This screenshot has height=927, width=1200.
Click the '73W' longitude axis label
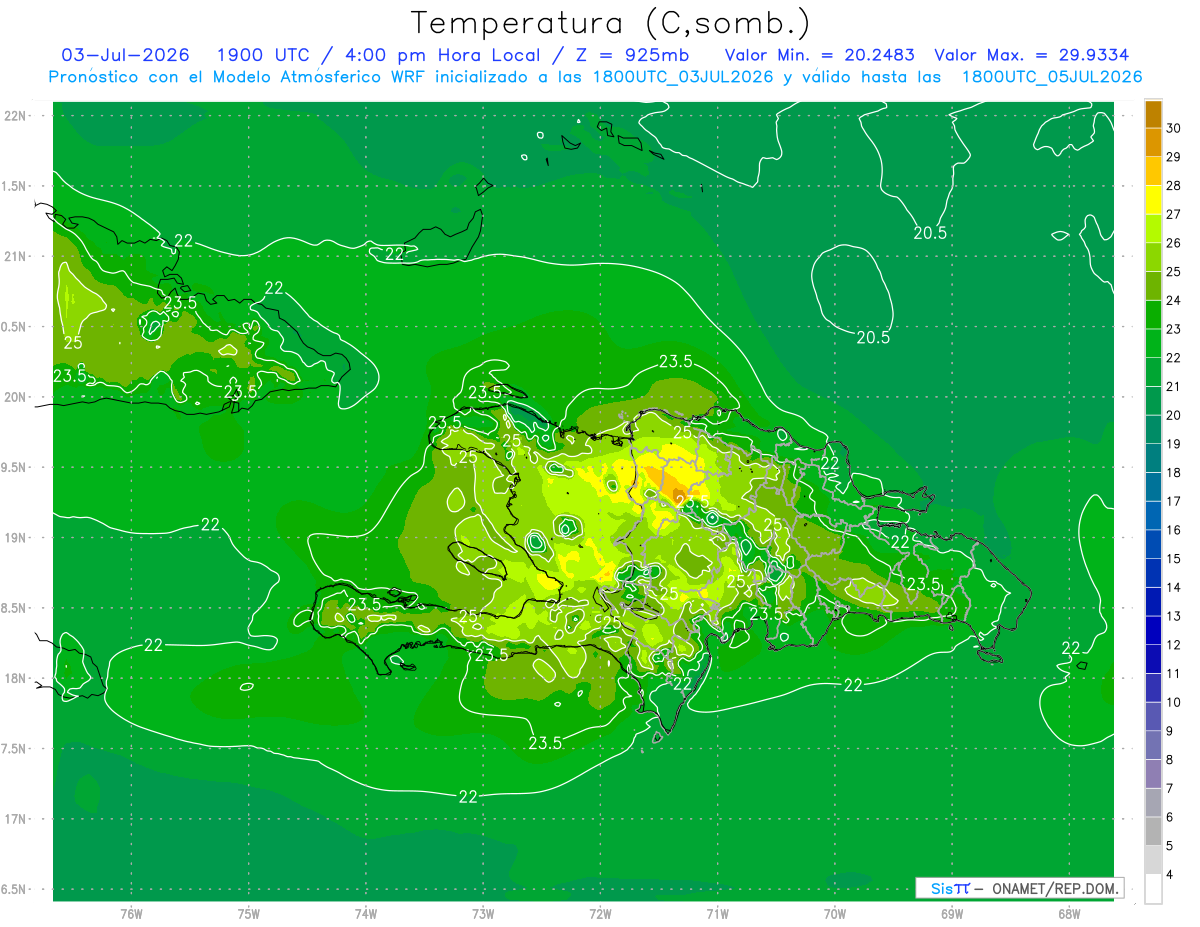(483, 914)
